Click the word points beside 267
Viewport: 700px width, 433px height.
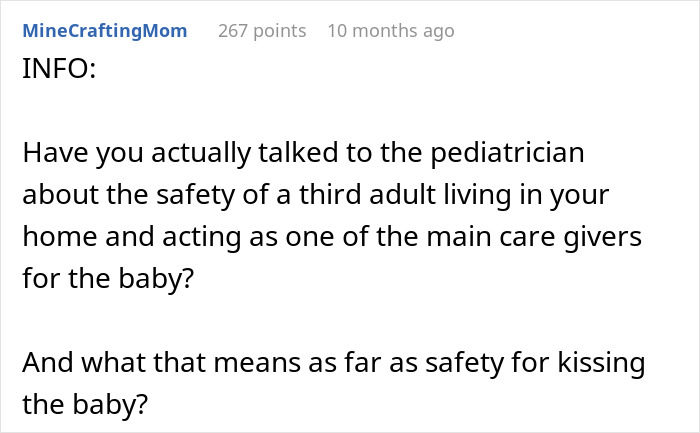coord(280,31)
